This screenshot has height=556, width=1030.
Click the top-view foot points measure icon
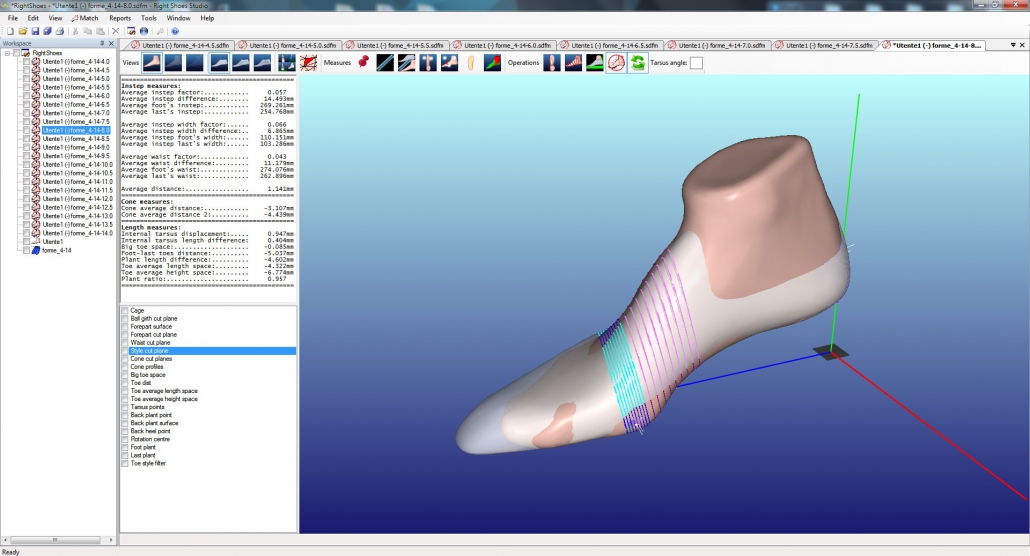[x=428, y=62]
